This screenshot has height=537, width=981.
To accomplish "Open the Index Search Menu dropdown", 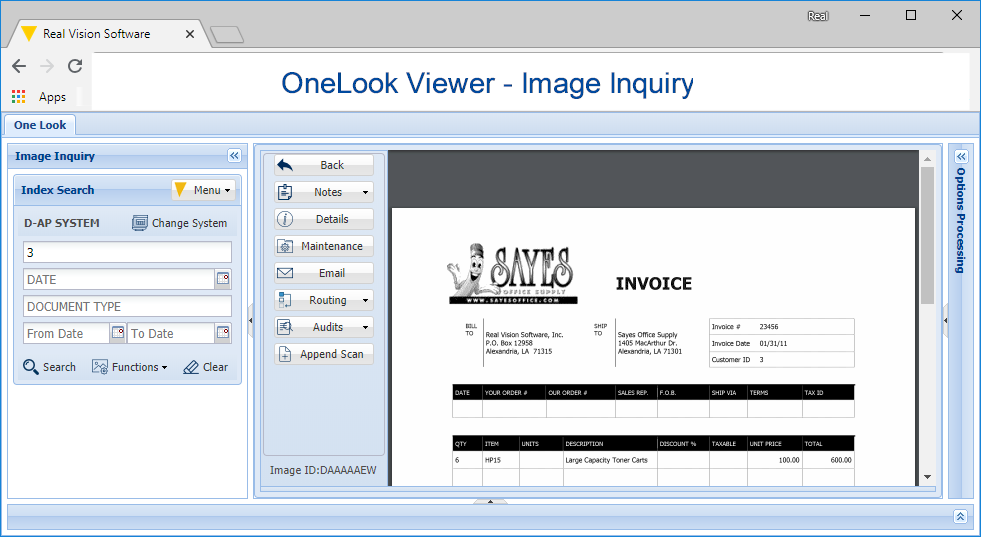I will pos(203,190).
